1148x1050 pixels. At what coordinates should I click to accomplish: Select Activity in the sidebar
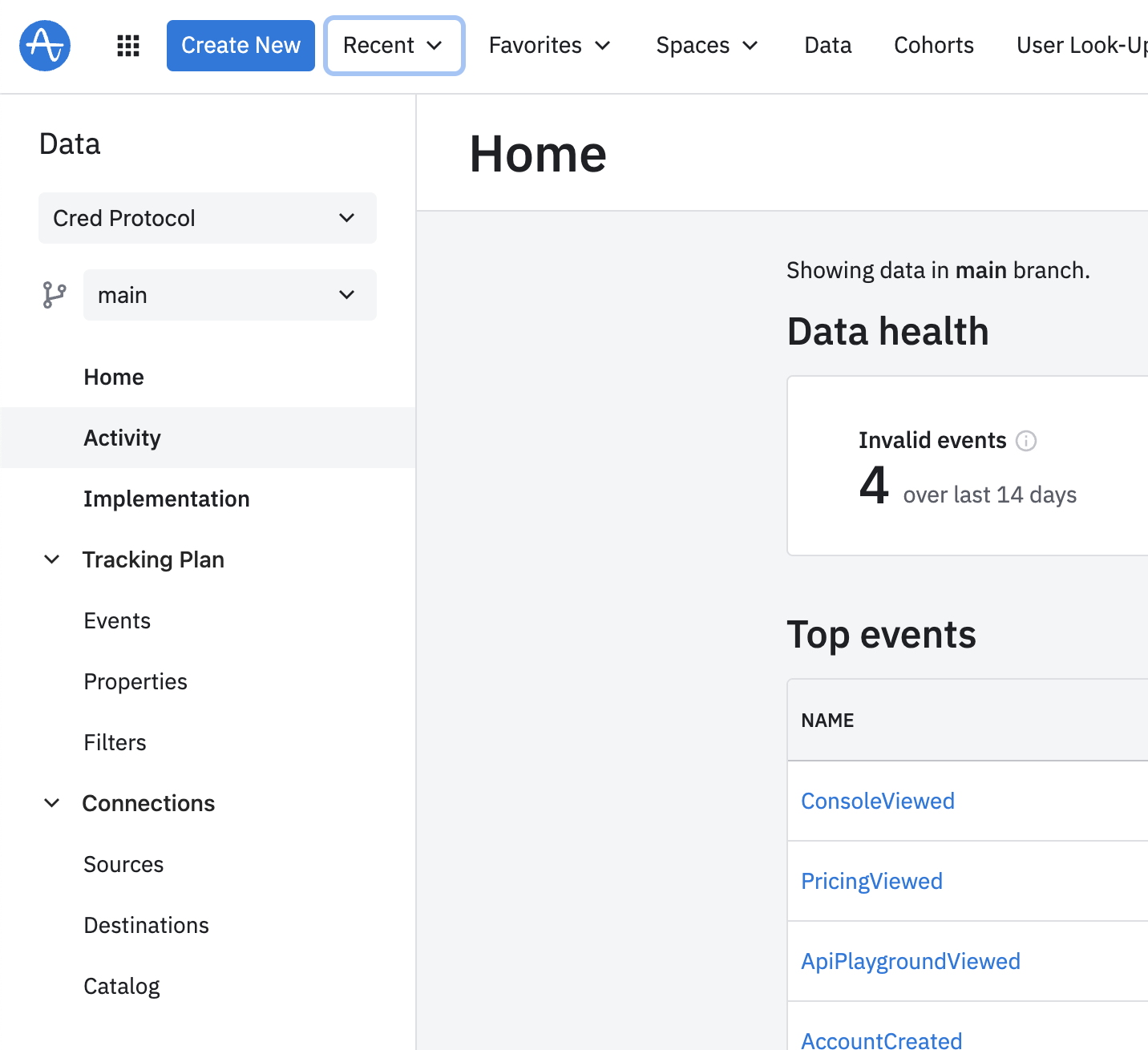pyautogui.click(x=208, y=438)
